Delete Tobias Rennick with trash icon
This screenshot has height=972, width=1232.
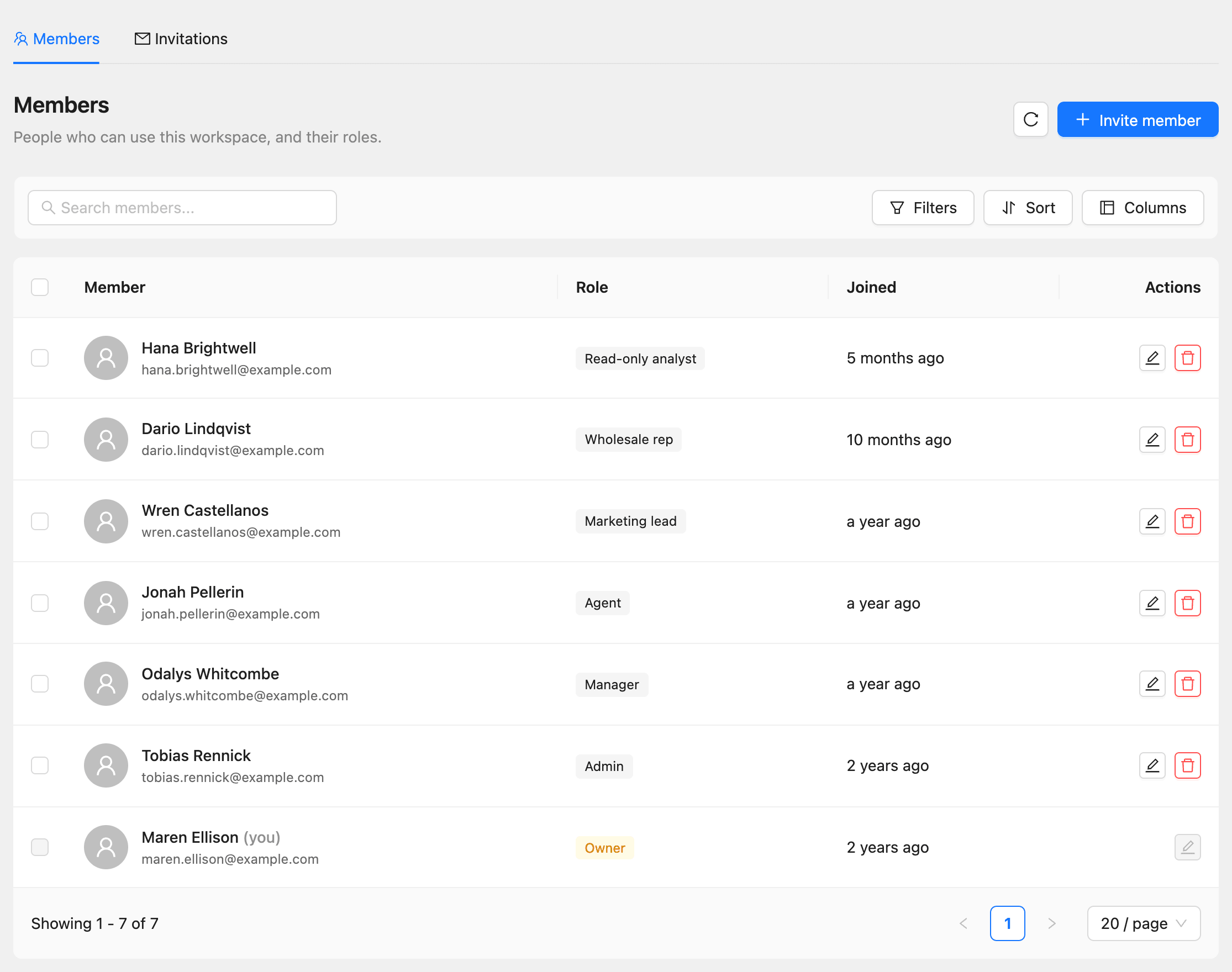click(1188, 765)
